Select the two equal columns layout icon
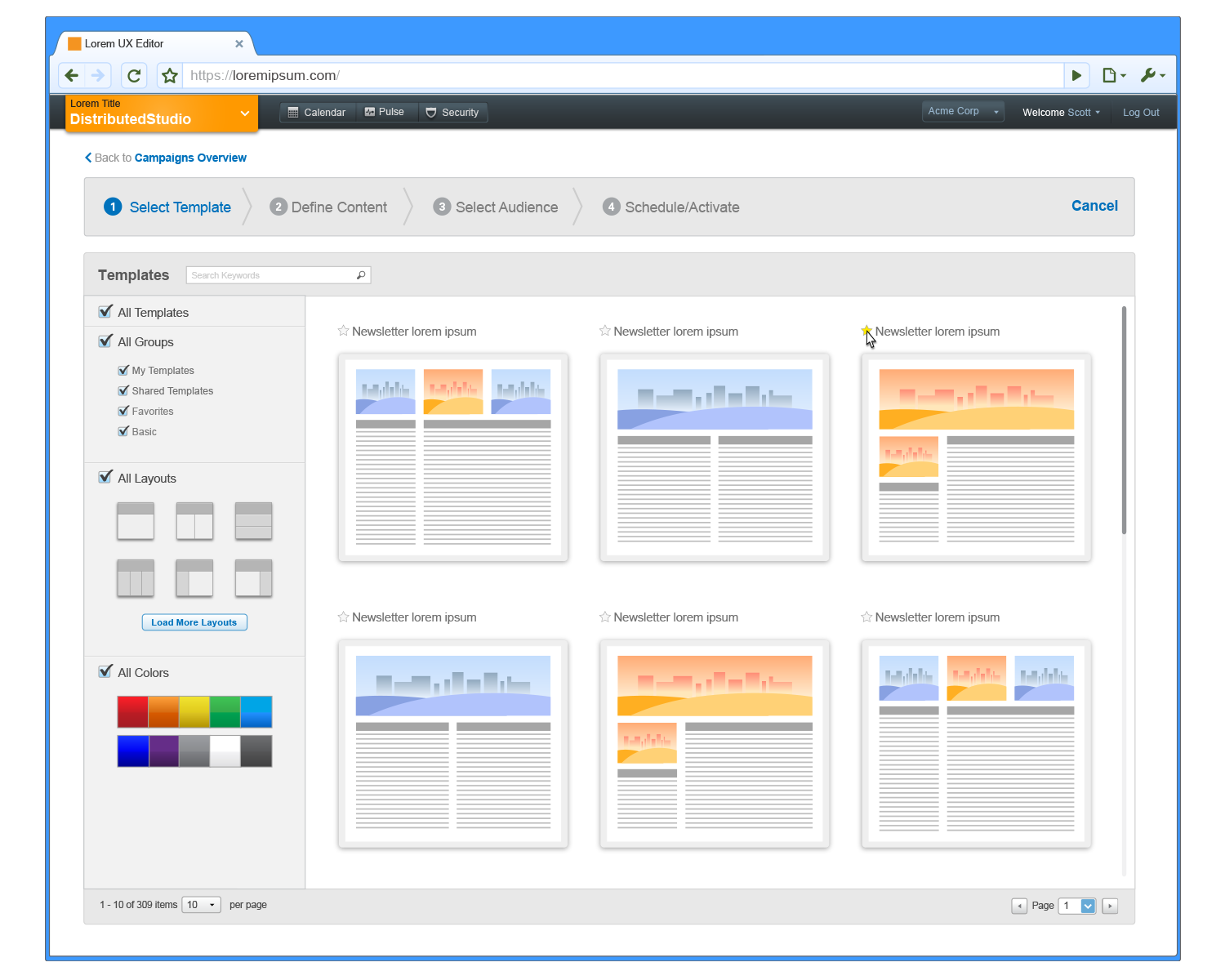 pos(194,521)
